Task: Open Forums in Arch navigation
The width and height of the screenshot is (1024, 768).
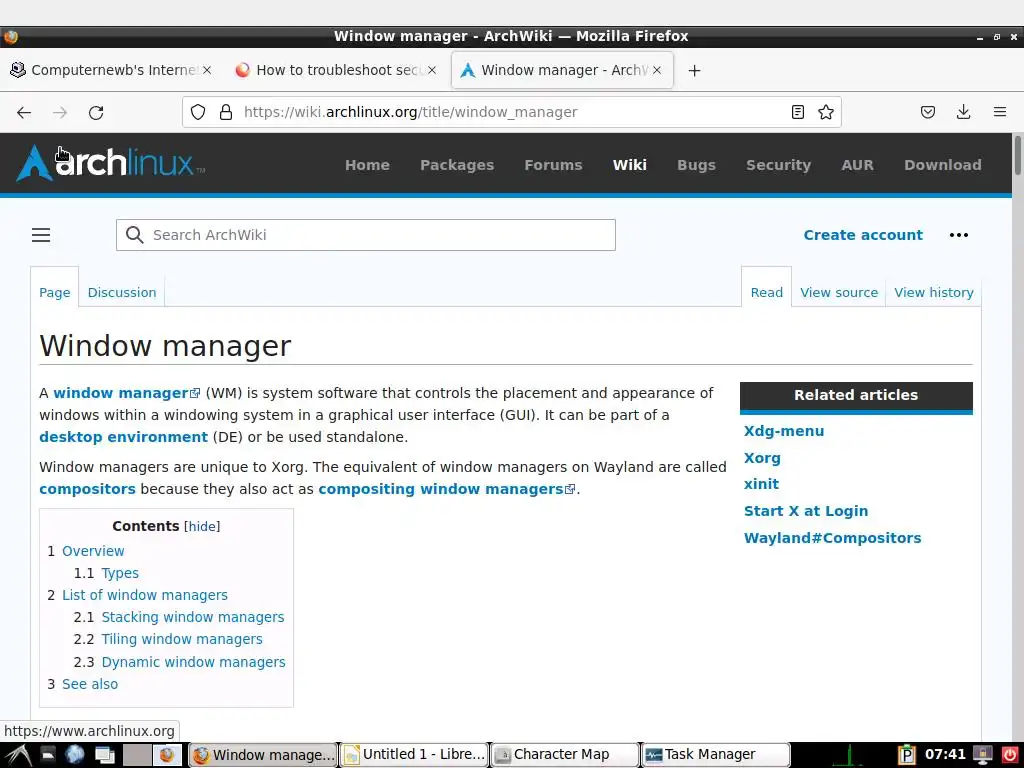Action: pos(553,165)
